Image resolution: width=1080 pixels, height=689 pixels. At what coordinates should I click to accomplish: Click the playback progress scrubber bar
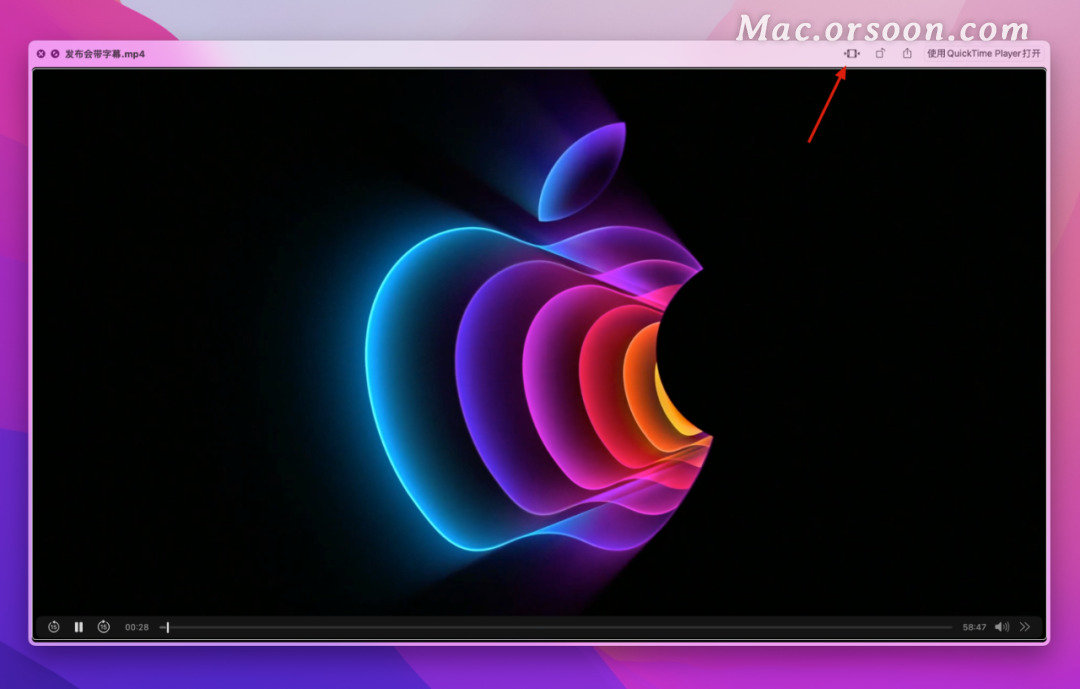point(556,627)
